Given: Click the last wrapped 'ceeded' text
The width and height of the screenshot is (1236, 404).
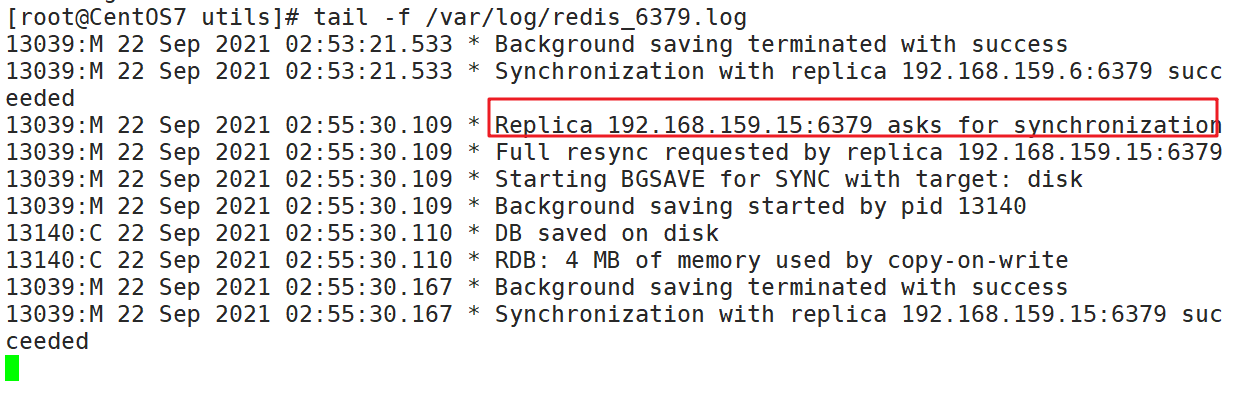Looking at the screenshot, I should [47, 342].
